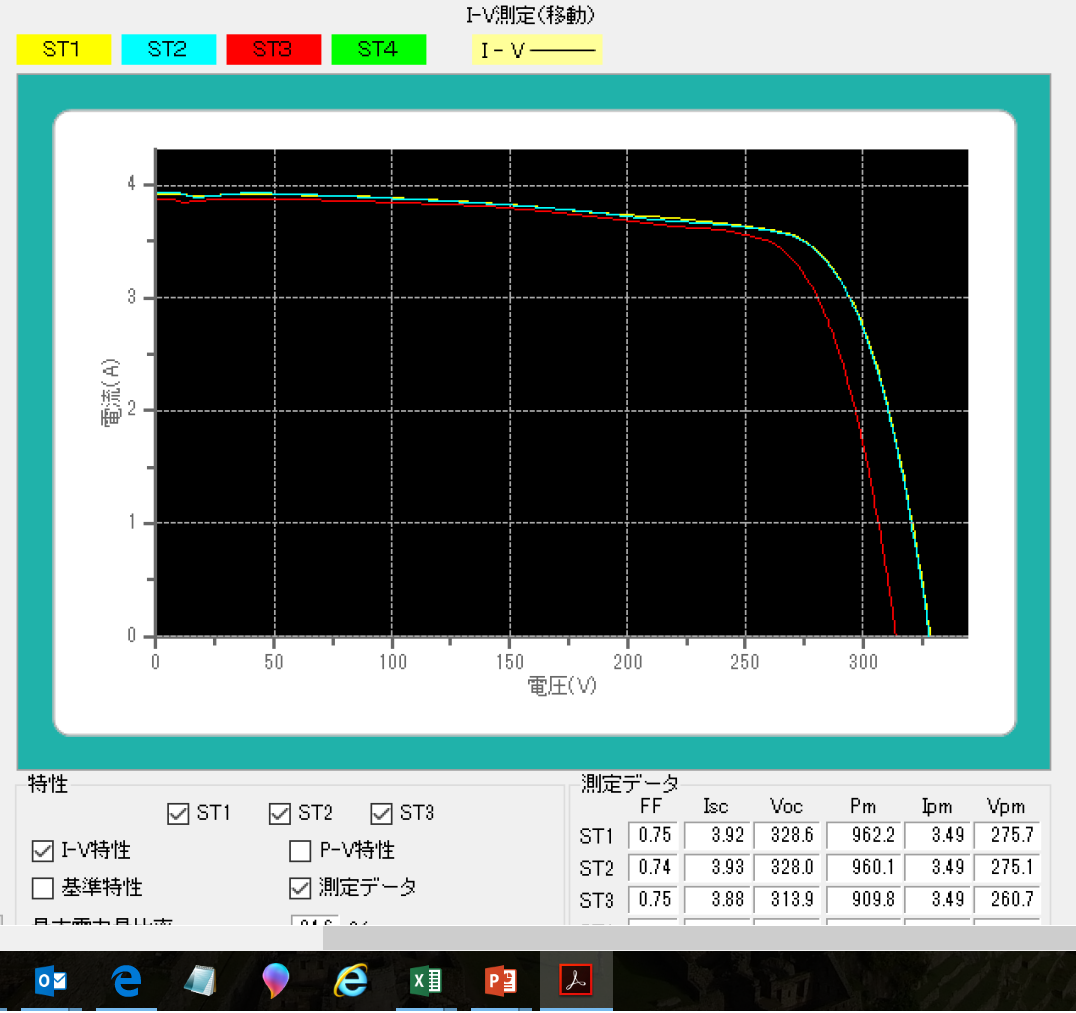Viewport: 1076px width, 1013px height.
Task: Open Outlook from the taskbar
Action: click(51, 981)
